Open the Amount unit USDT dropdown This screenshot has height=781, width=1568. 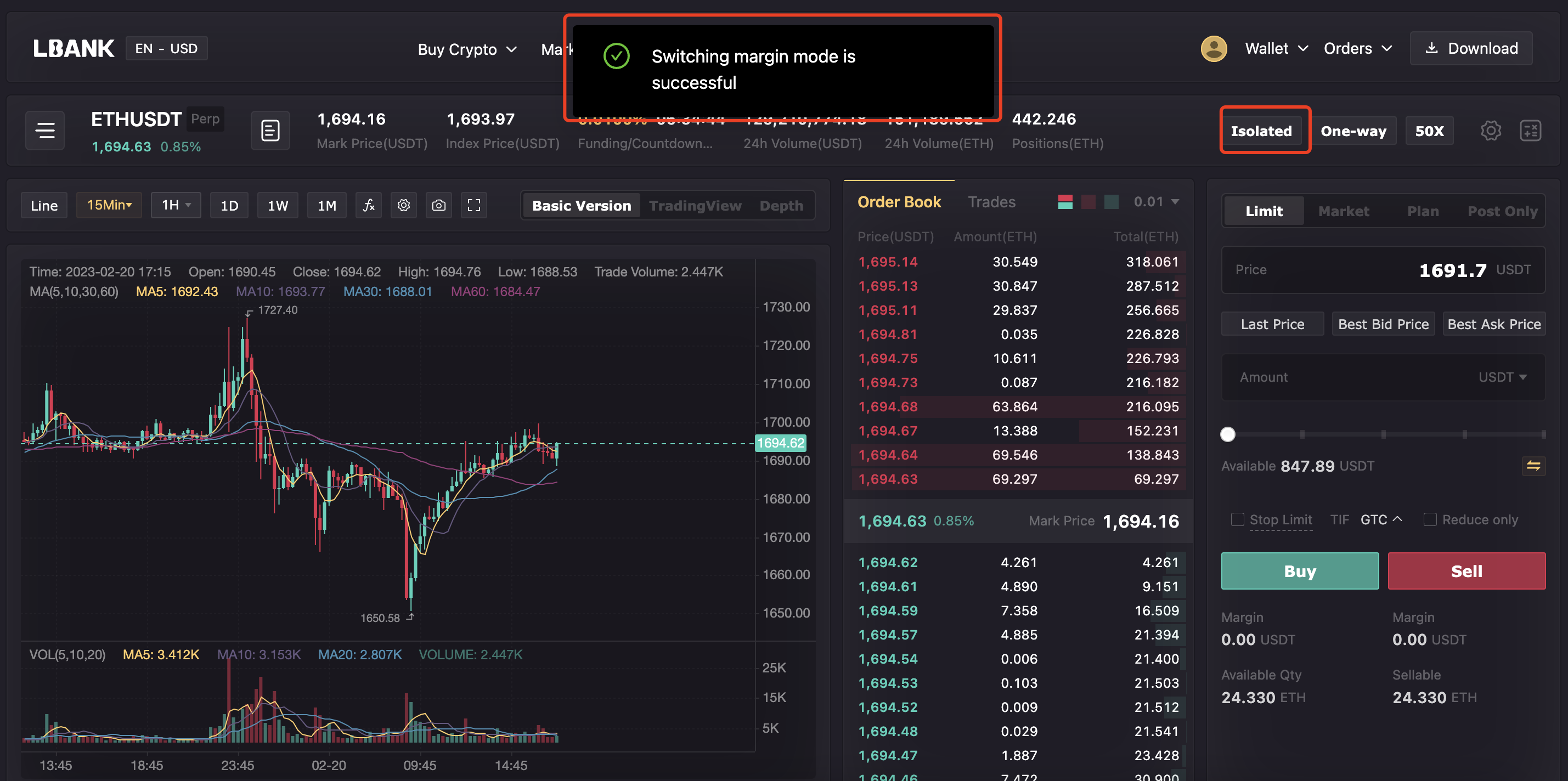click(1502, 377)
